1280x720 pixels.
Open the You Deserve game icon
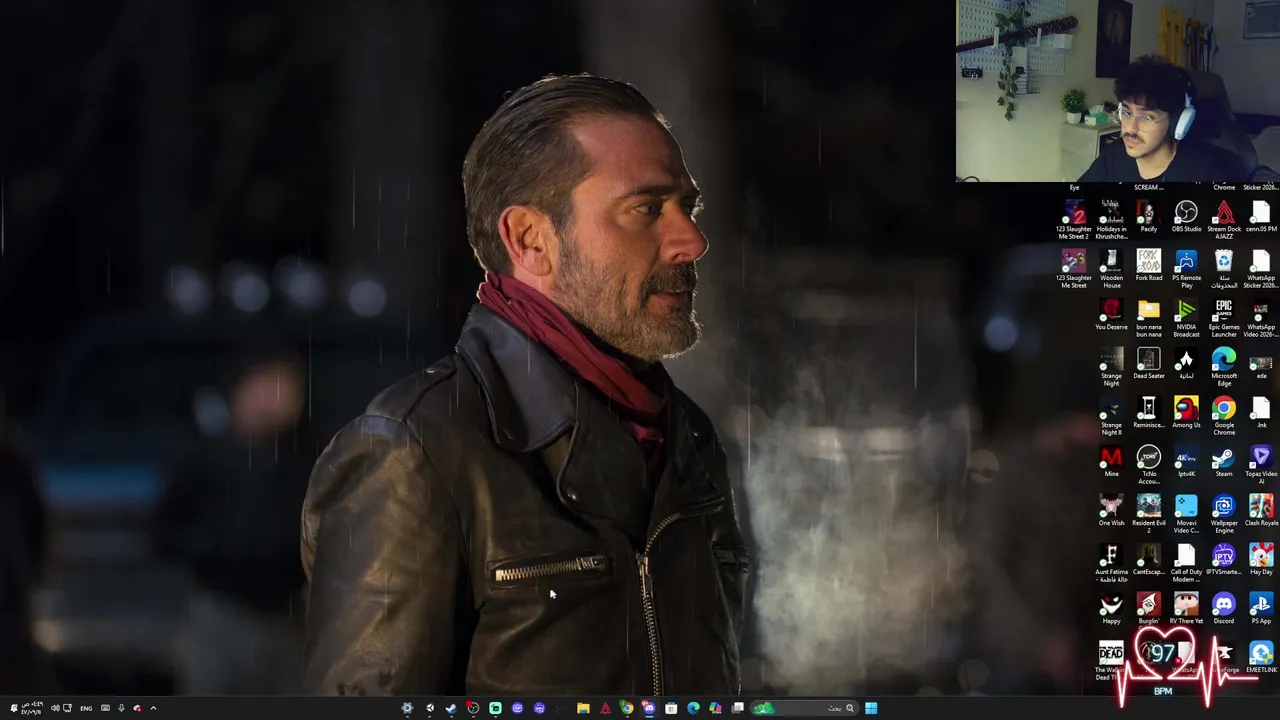[x=1111, y=314]
